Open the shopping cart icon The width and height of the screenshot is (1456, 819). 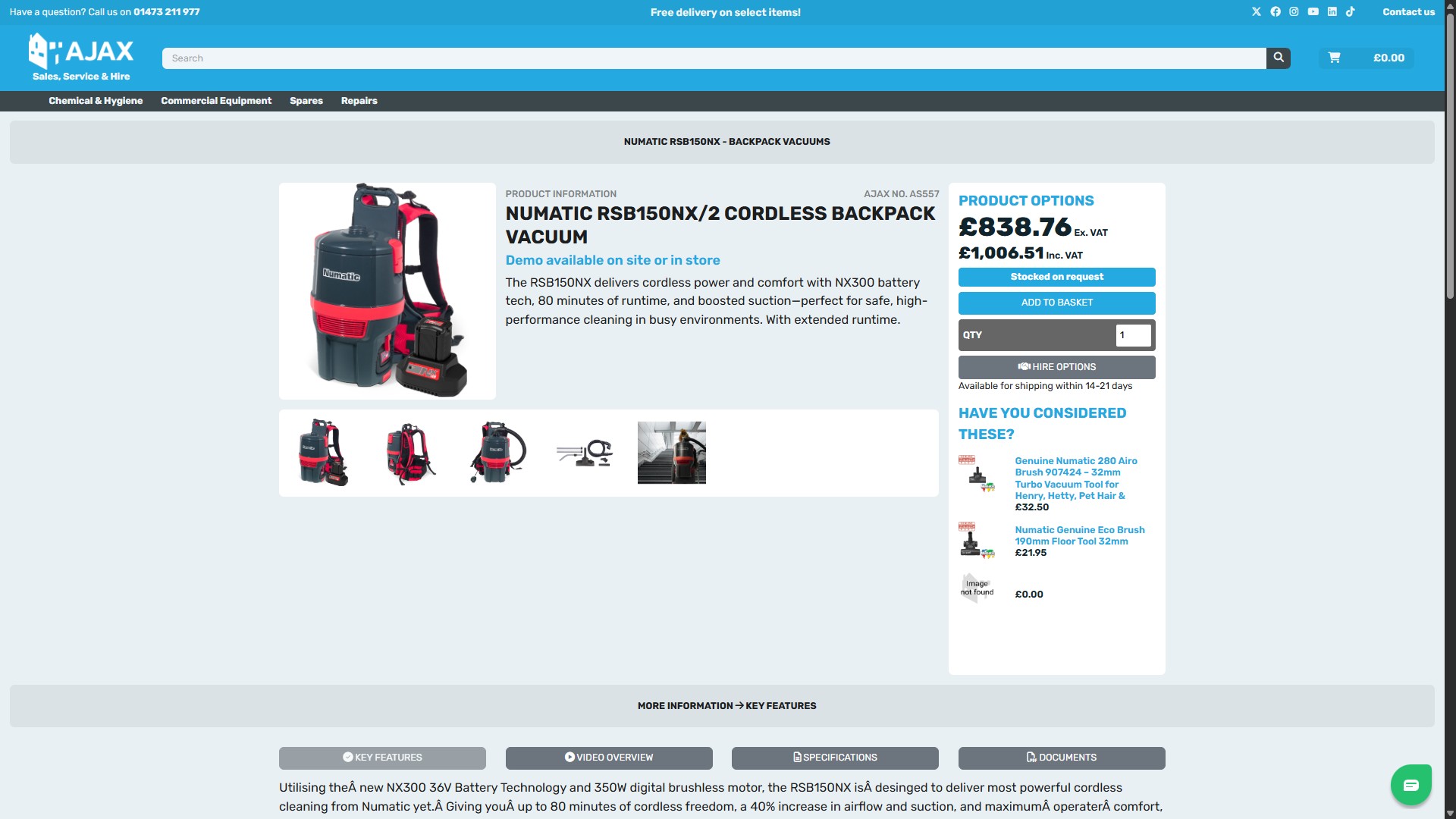[x=1335, y=58]
